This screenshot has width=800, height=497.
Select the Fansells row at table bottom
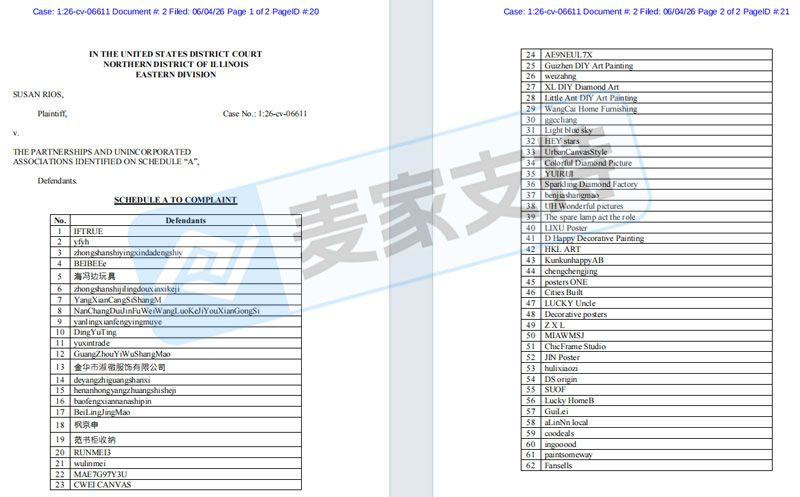[x=646, y=465]
